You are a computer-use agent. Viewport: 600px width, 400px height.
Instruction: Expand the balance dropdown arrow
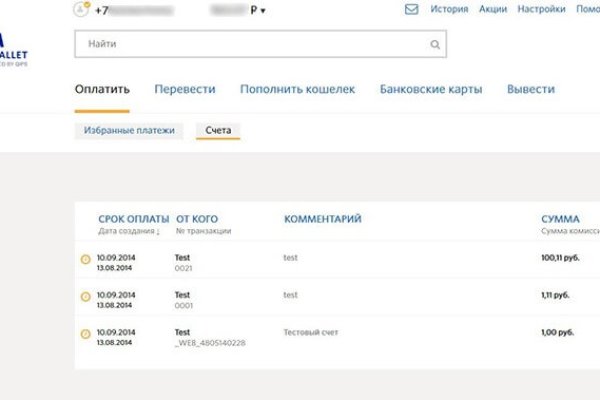coord(263,10)
